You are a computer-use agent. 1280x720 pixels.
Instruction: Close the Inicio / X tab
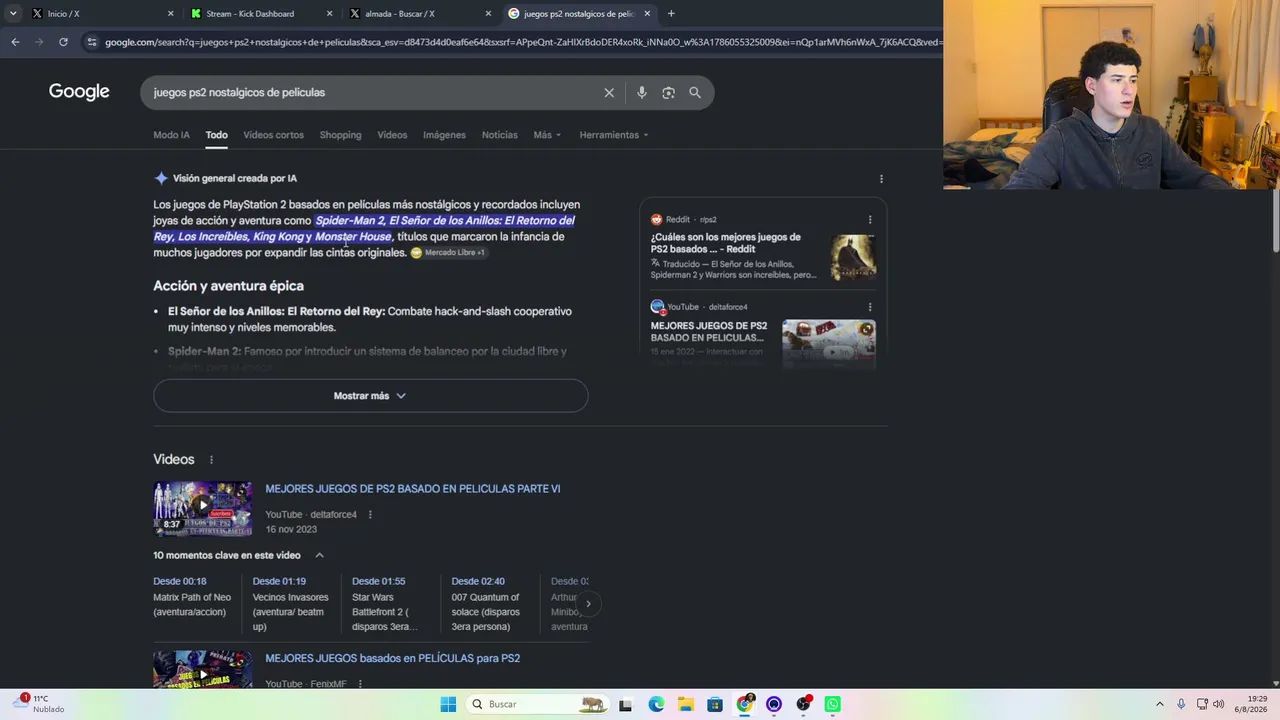(x=170, y=14)
